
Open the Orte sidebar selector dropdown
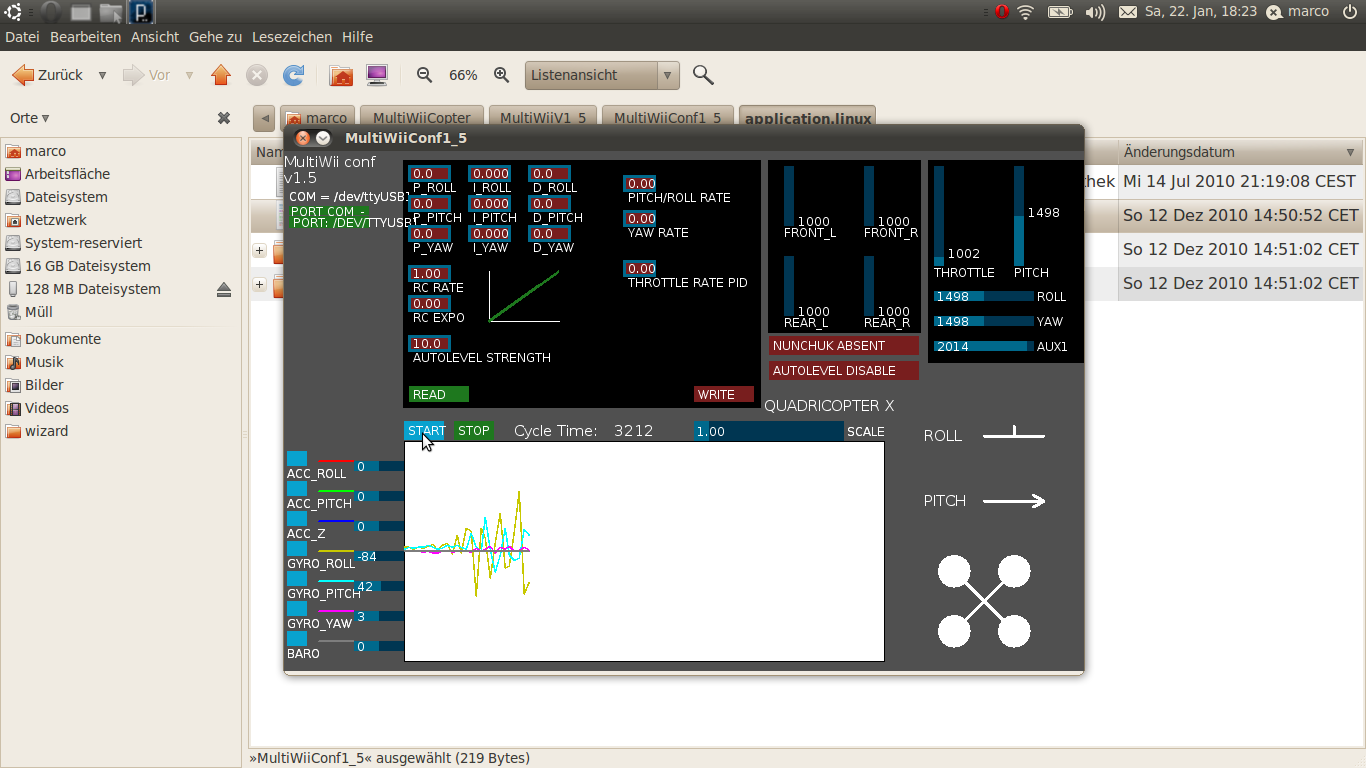(x=30, y=118)
